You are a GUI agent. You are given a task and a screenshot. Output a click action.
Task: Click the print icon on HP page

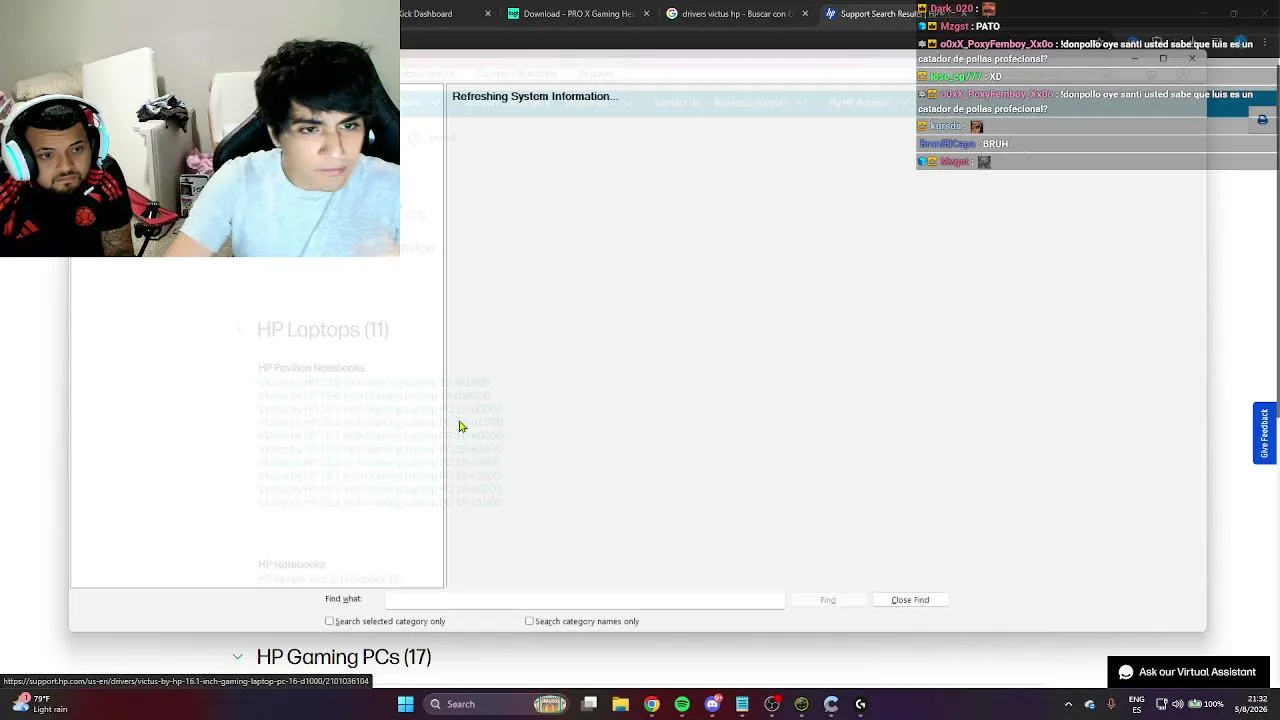(x=1262, y=120)
